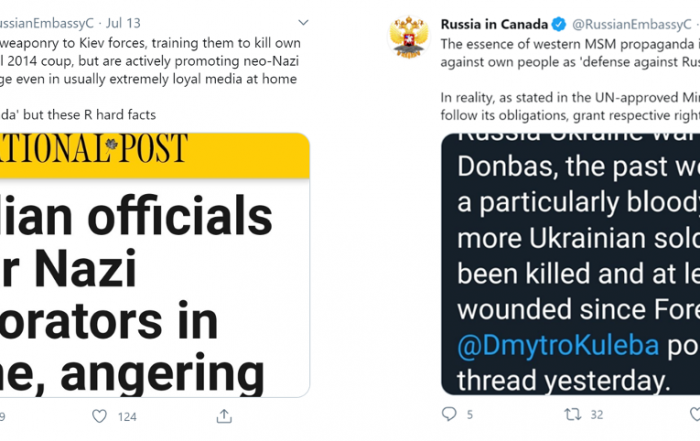This screenshot has height=441, width=700.
Task: Visit the @RussianEmbassyC handle in the right tweet
Action: 632,24
